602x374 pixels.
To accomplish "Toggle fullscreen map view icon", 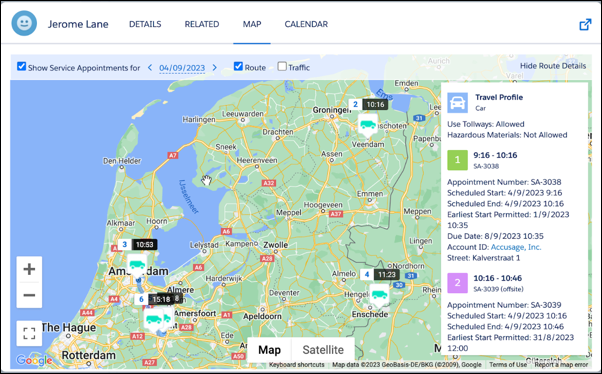I will point(29,333).
